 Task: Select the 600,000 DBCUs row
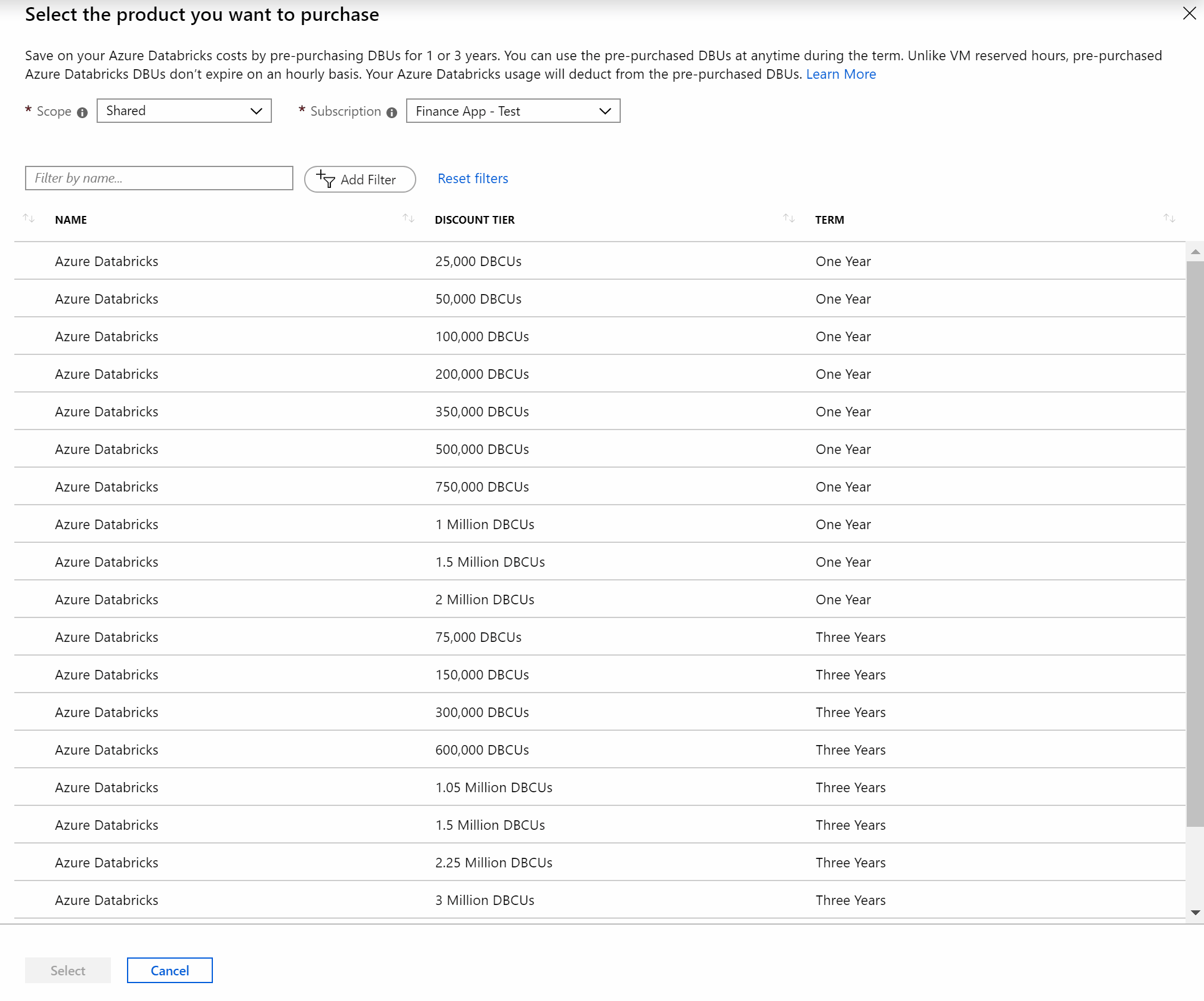(600, 750)
